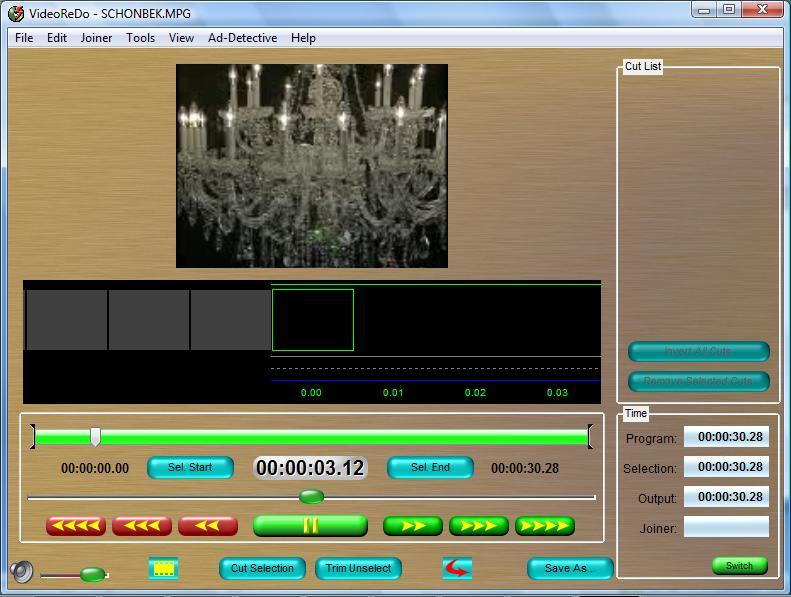
Task: Click the Output time field
Action: [726, 497]
